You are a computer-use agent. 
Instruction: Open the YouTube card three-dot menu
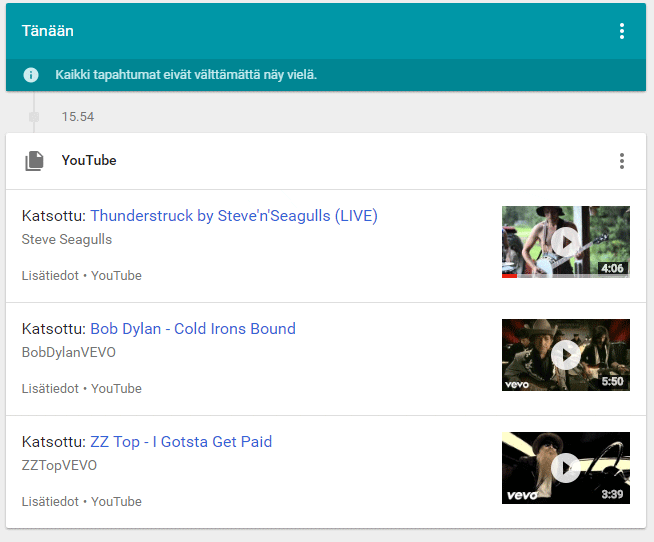(621, 161)
